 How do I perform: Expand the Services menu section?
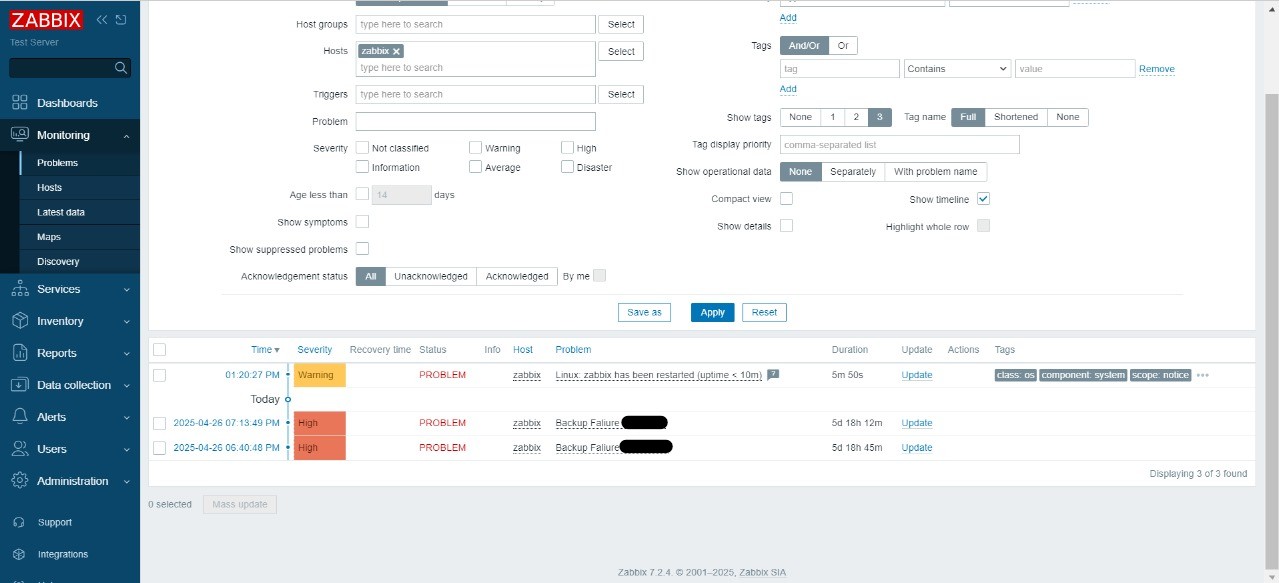(x=126, y=289)
